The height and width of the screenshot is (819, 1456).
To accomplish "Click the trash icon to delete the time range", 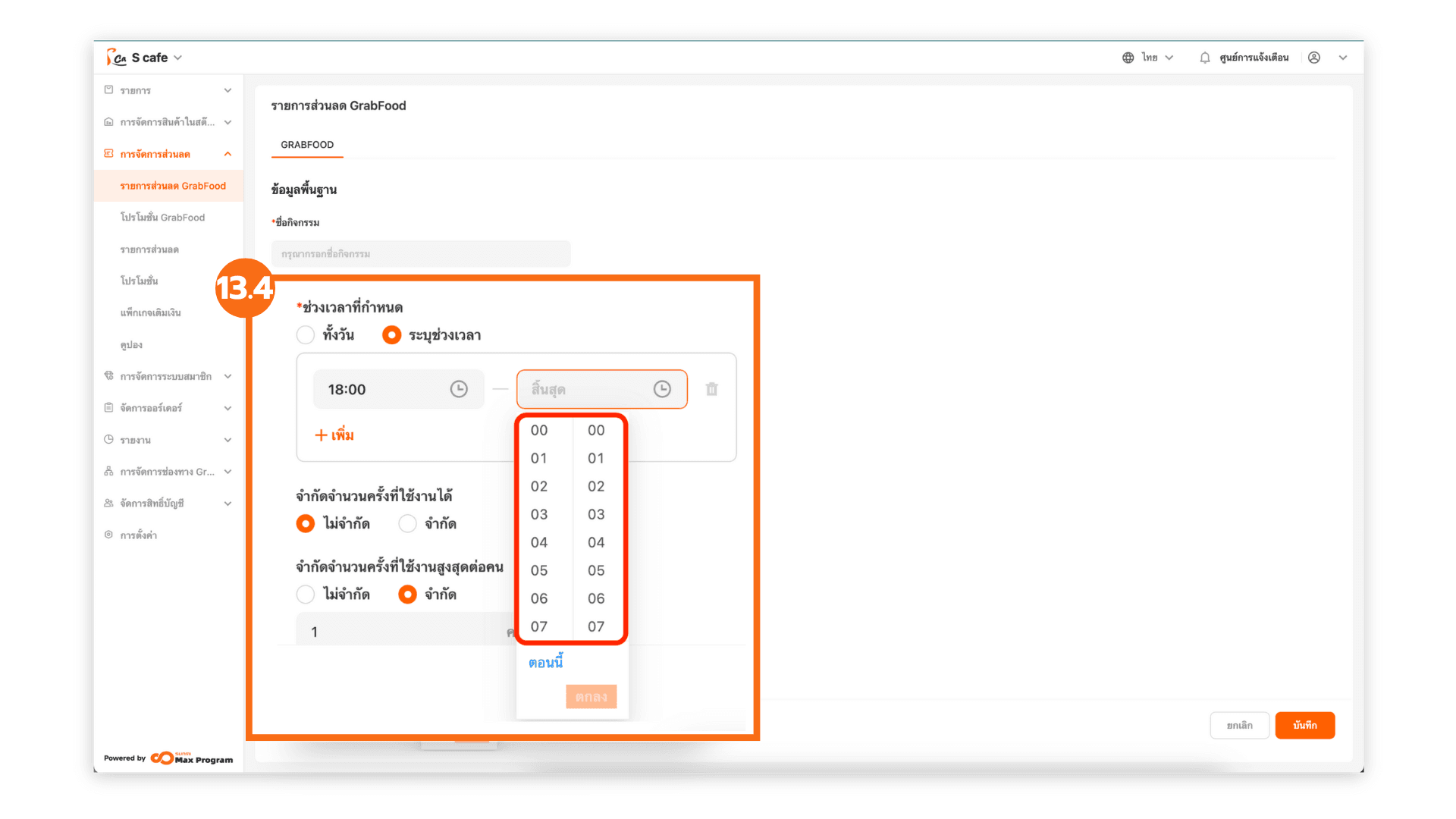I will [x=711, y=389].
